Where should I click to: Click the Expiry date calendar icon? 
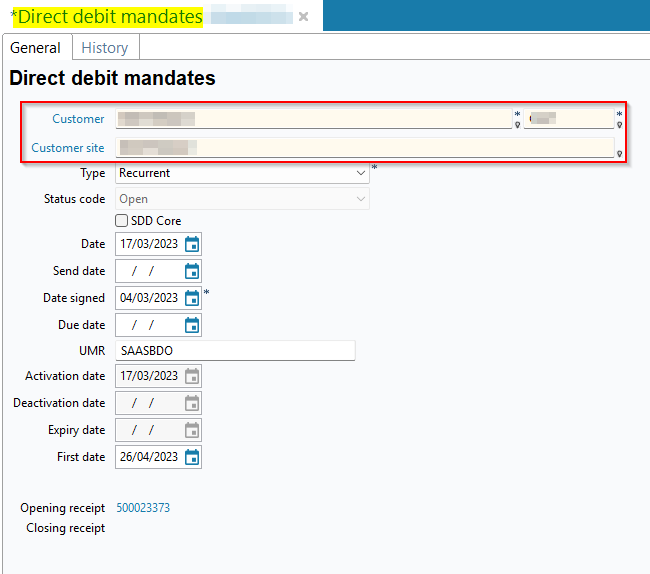[192, 430]
